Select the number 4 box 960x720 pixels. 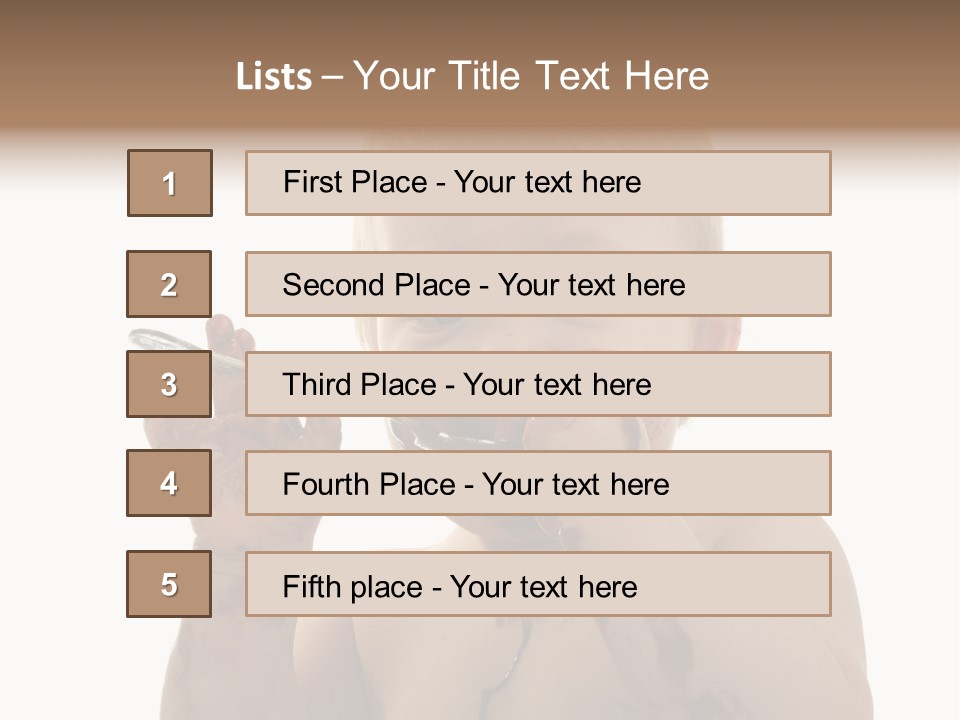[x=169, y=483]
